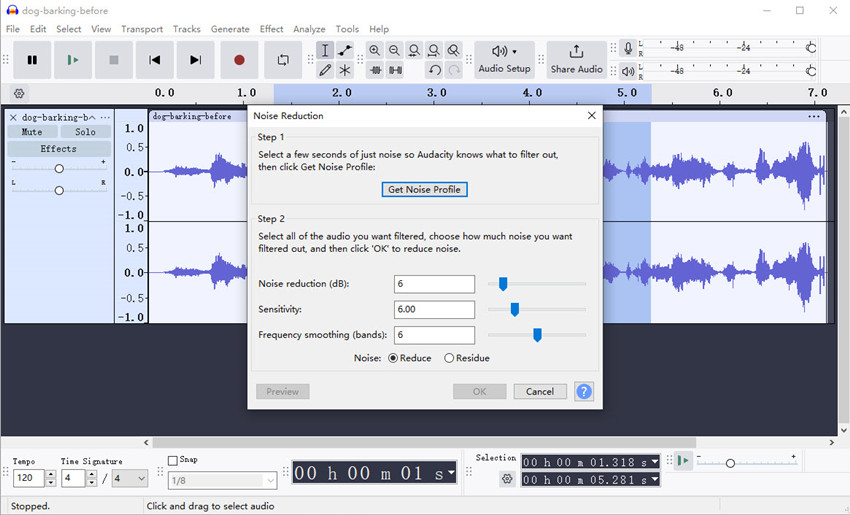
Task: Open timeline options gear icon
Action: coord(19,93)
